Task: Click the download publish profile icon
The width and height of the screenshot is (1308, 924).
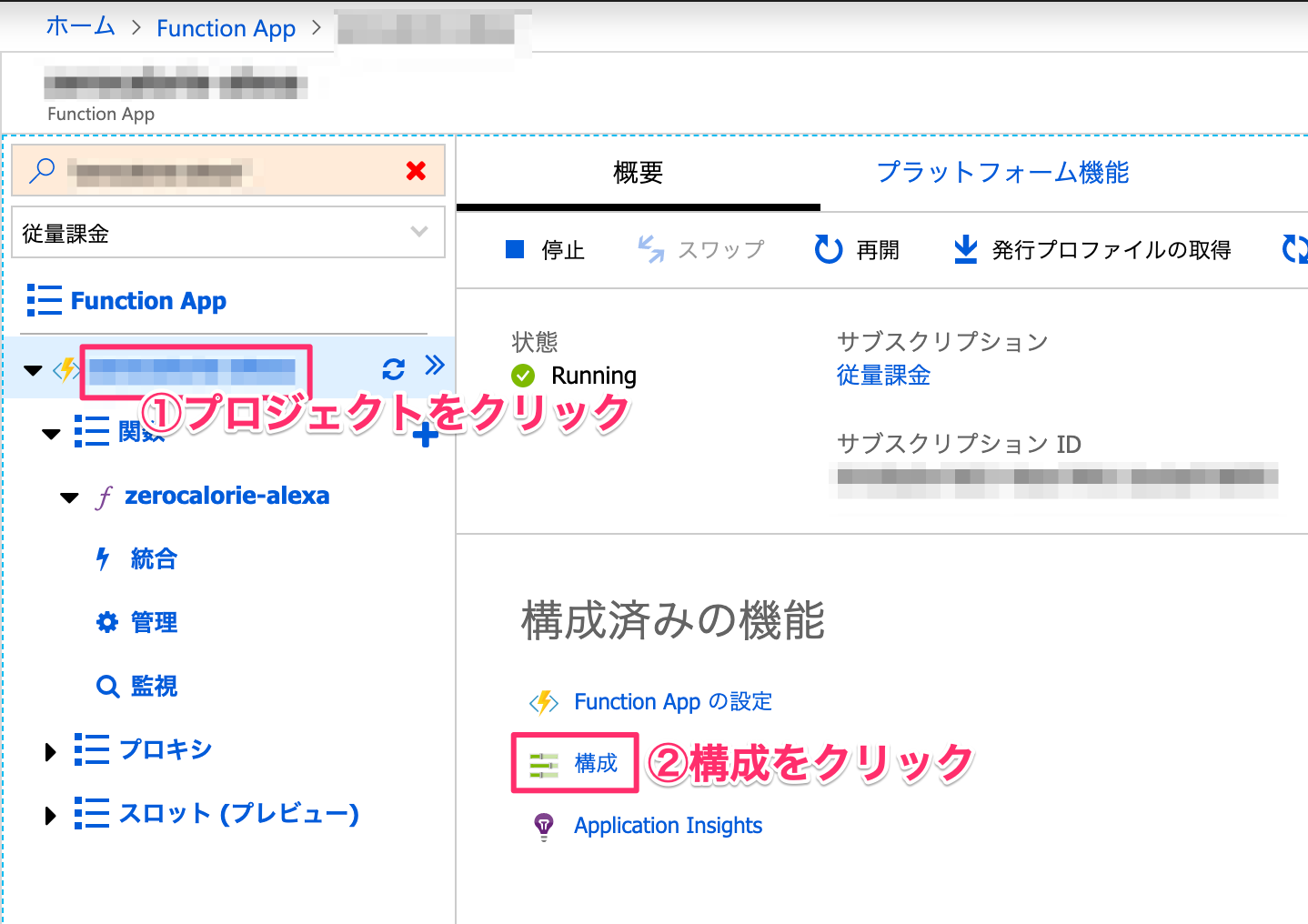Action: tap(965, 249)
